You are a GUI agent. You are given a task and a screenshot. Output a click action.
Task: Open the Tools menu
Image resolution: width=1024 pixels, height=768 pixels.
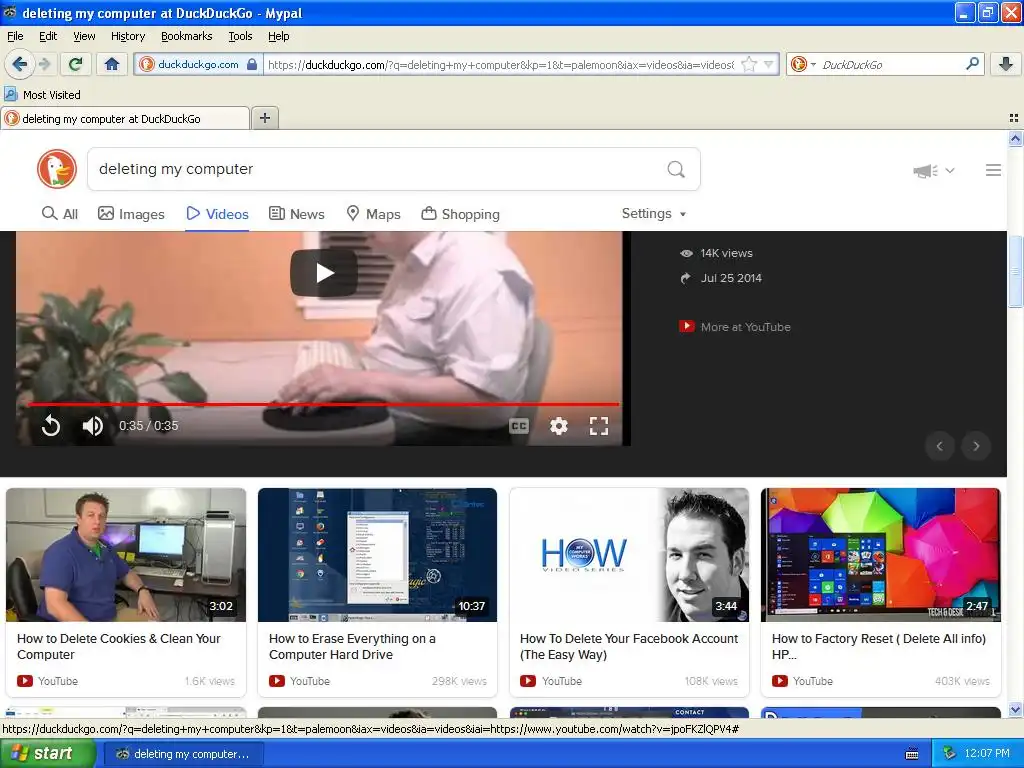[240, 36]
